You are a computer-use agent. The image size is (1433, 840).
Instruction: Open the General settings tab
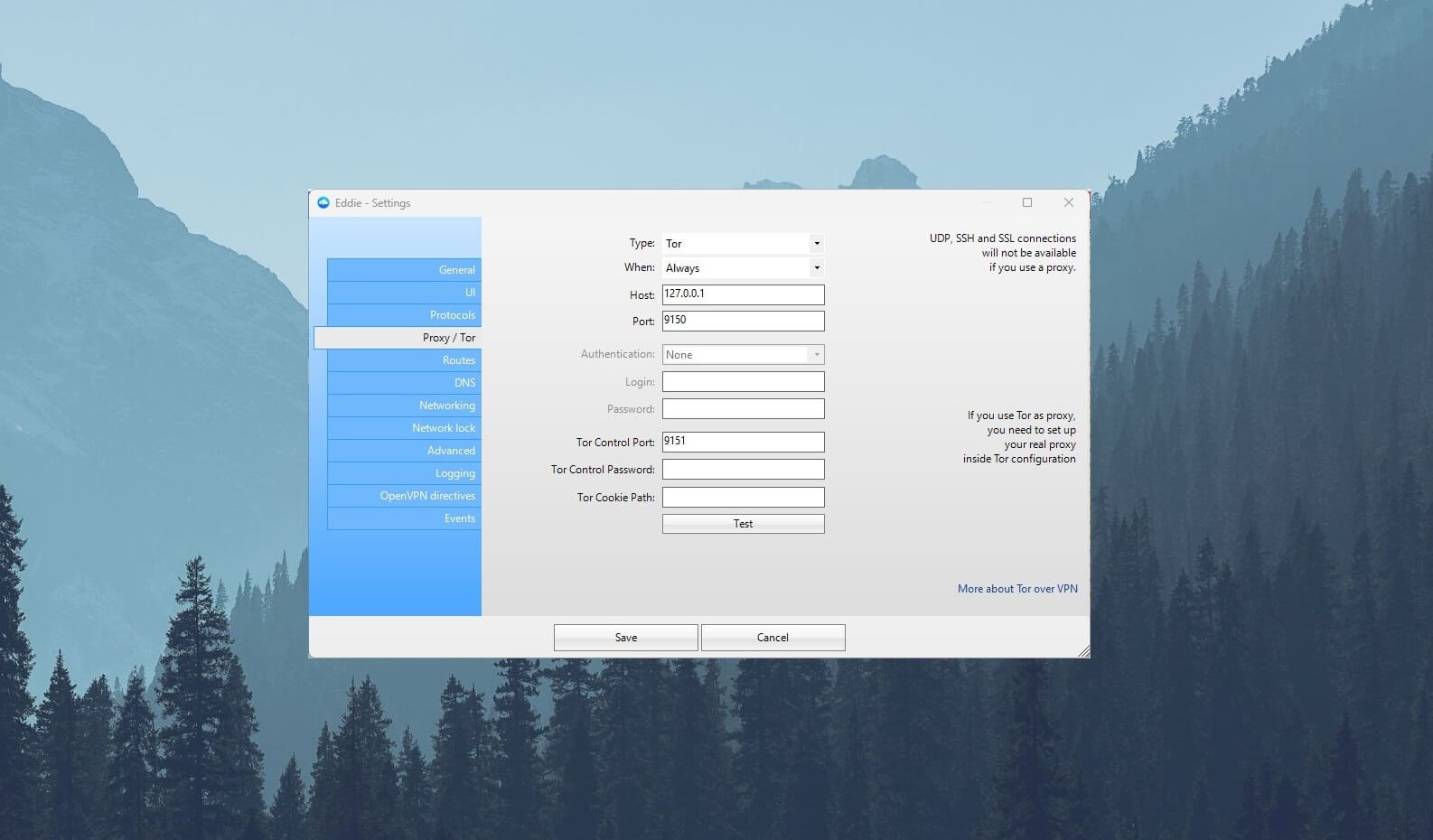(404, 270)
